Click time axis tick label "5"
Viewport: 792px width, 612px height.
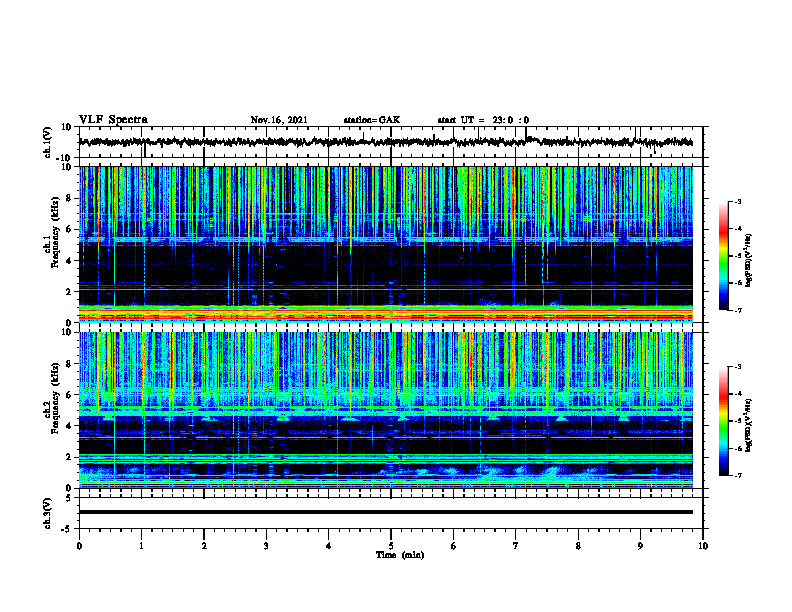click(391, 546)
